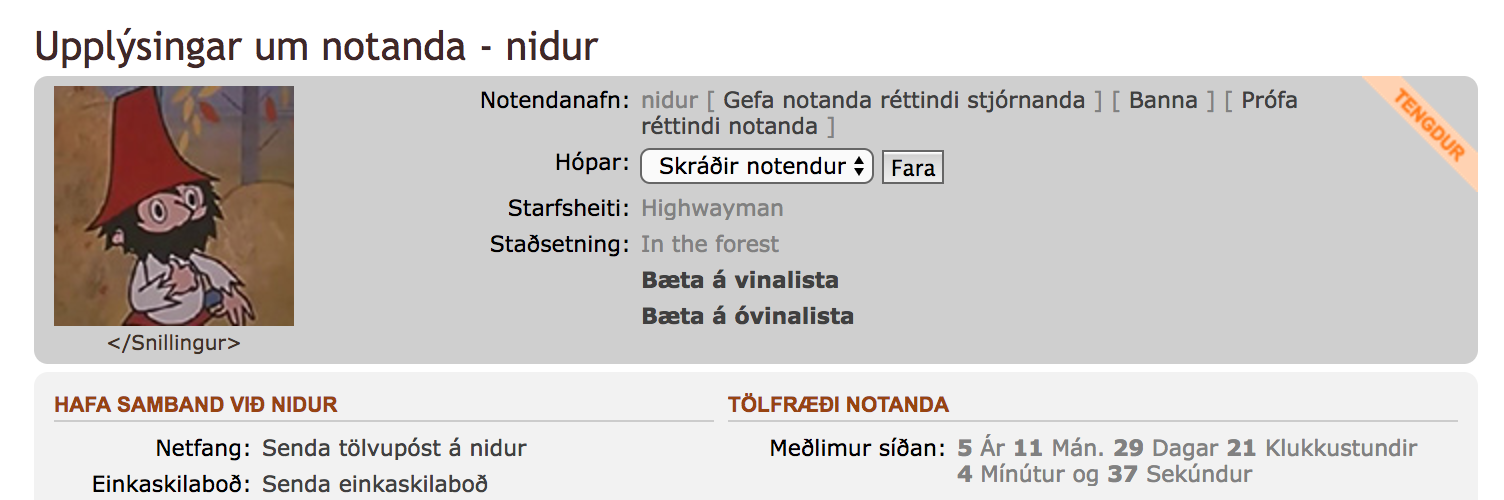Open the TENGDUR online status ribbon
The image size is (1504, 500).
[1428, 126]
